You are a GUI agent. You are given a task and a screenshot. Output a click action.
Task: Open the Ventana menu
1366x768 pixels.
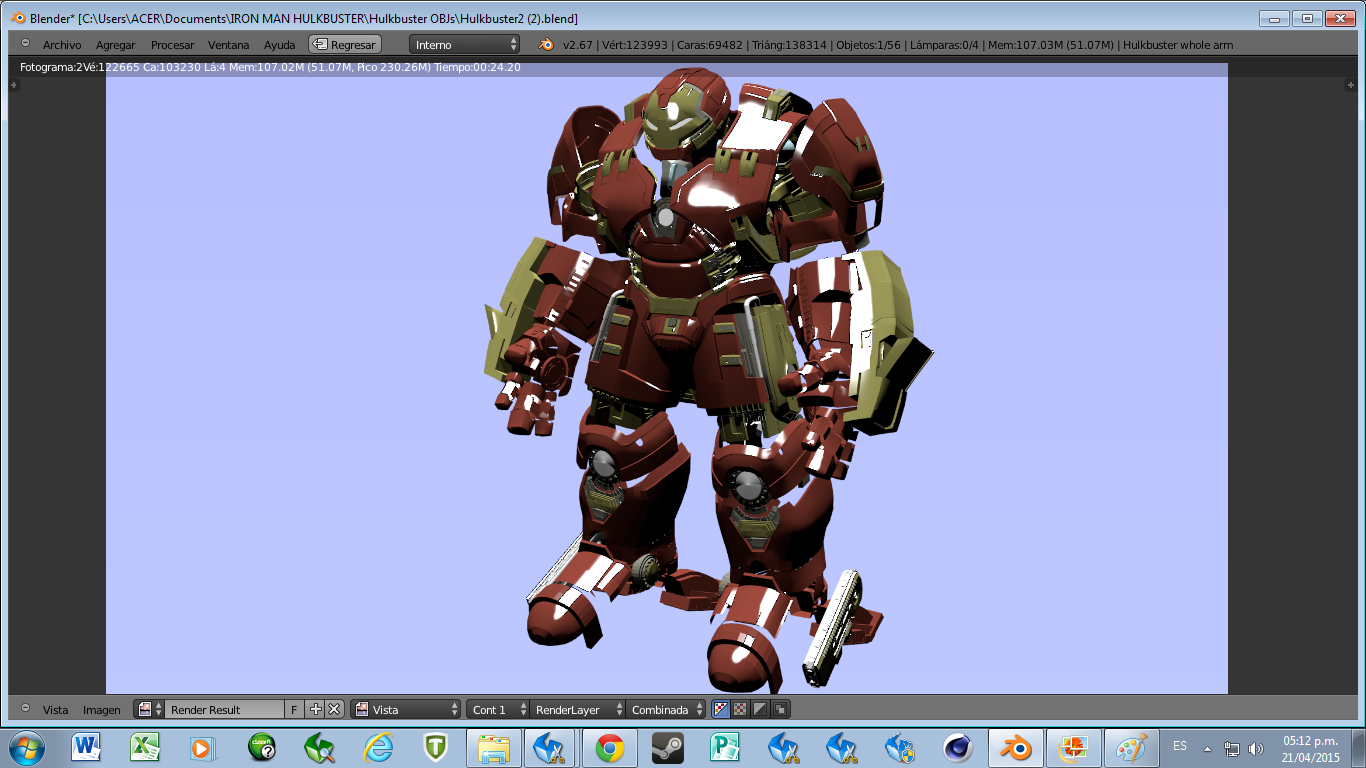coord(228,45)
